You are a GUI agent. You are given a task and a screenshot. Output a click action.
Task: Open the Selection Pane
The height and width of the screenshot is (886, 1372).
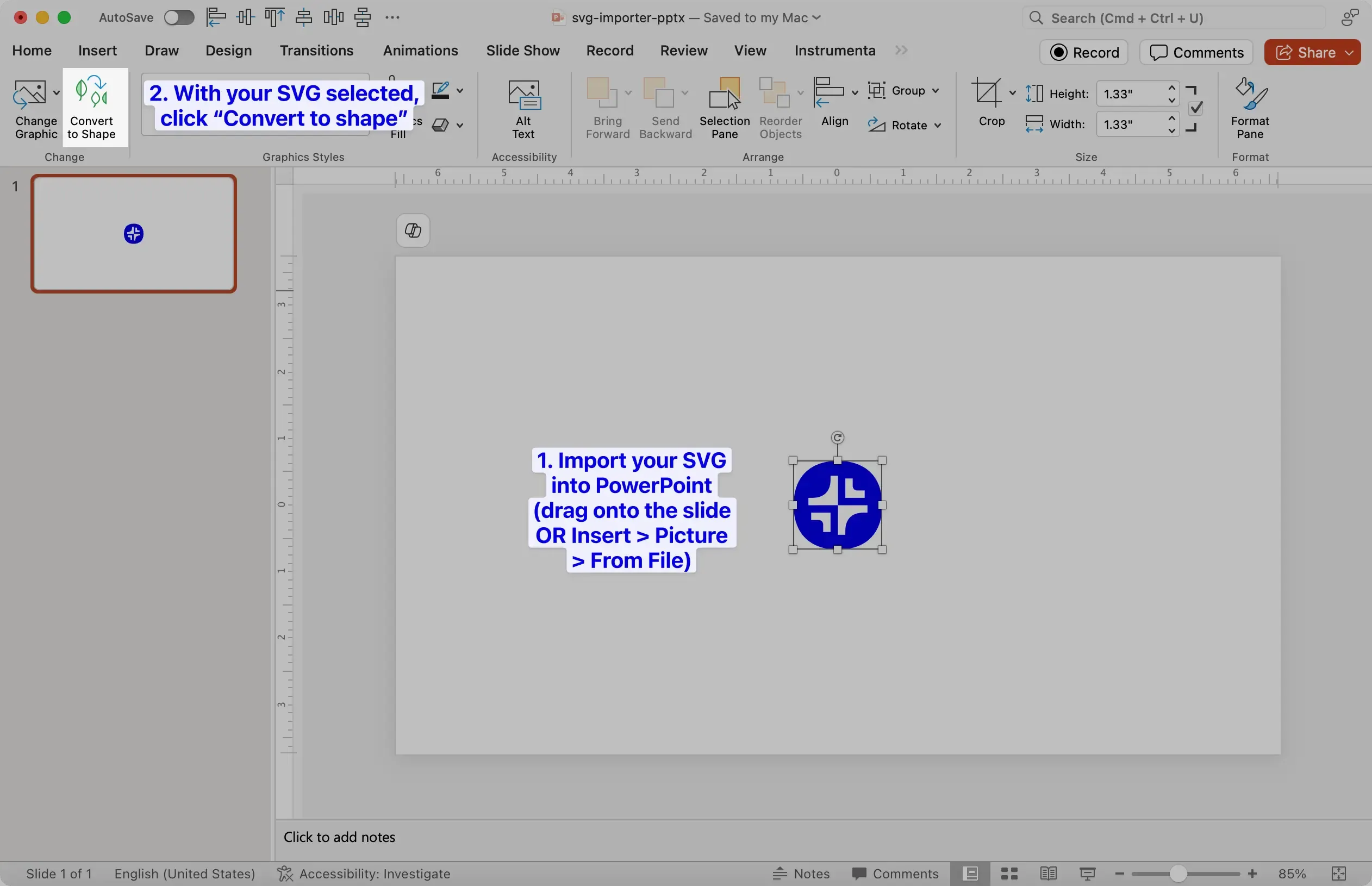tap(724, 109)
